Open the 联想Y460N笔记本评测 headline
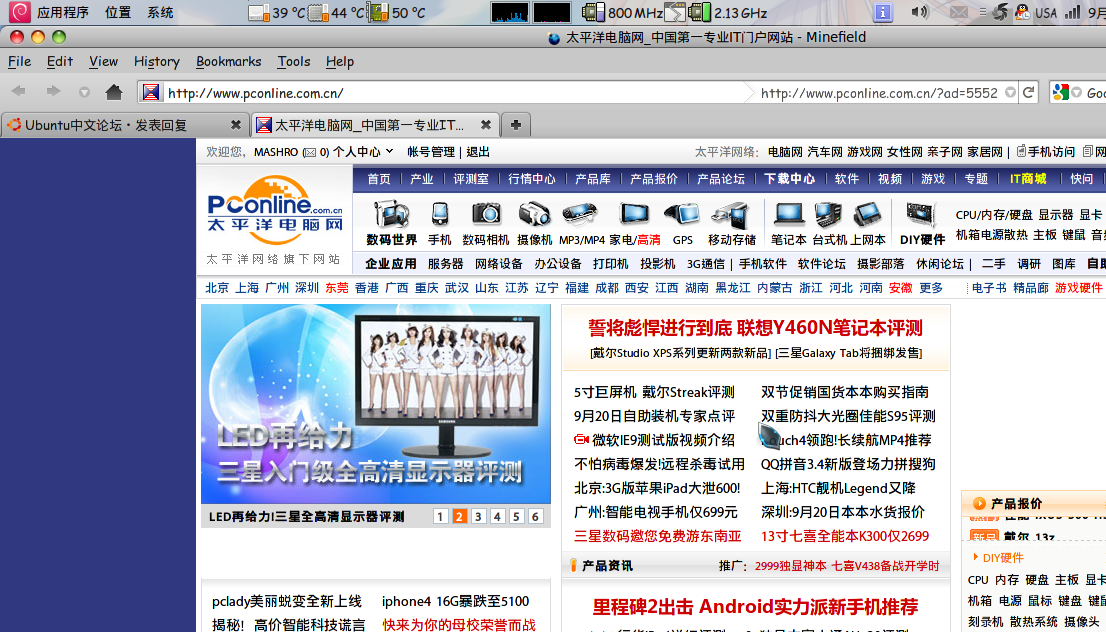The image size is (1106, 632). 830,327
